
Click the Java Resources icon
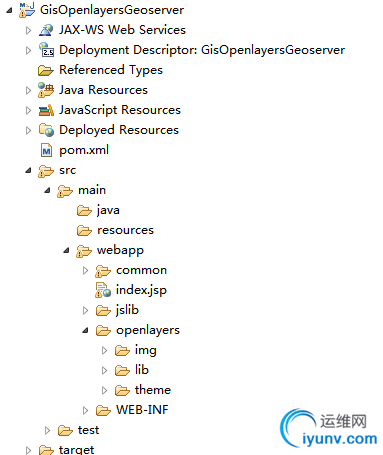click(46, 90)
